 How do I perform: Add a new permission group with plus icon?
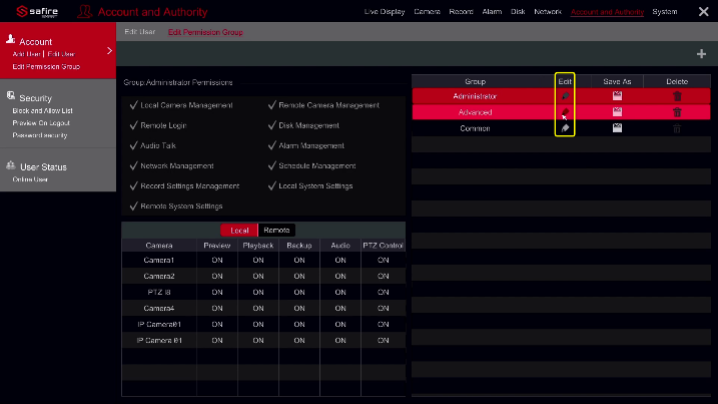[701, 53]
